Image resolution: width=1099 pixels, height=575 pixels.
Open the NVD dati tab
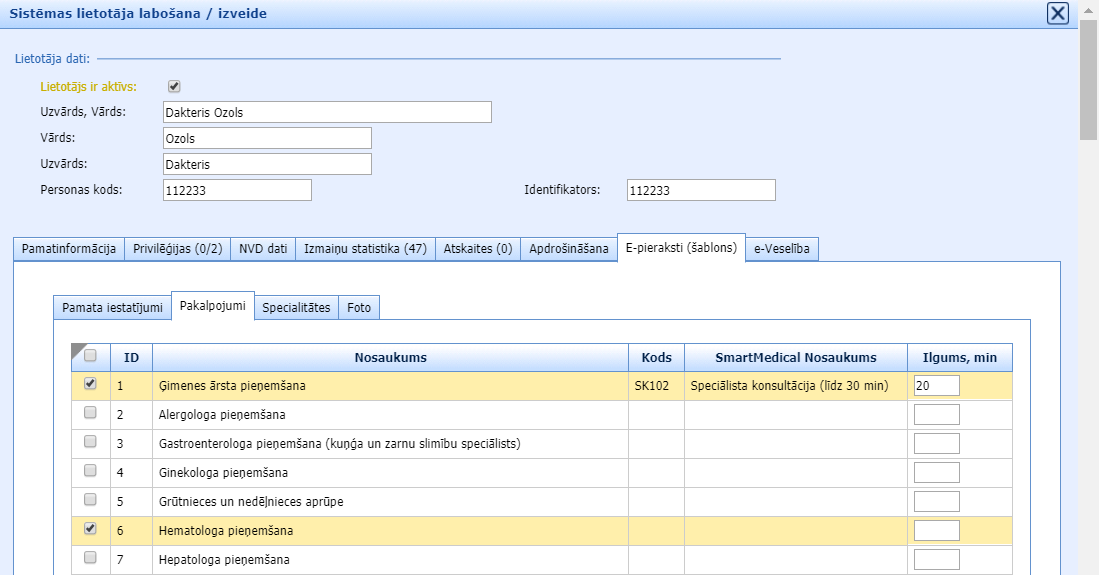(x=263, y=249)
